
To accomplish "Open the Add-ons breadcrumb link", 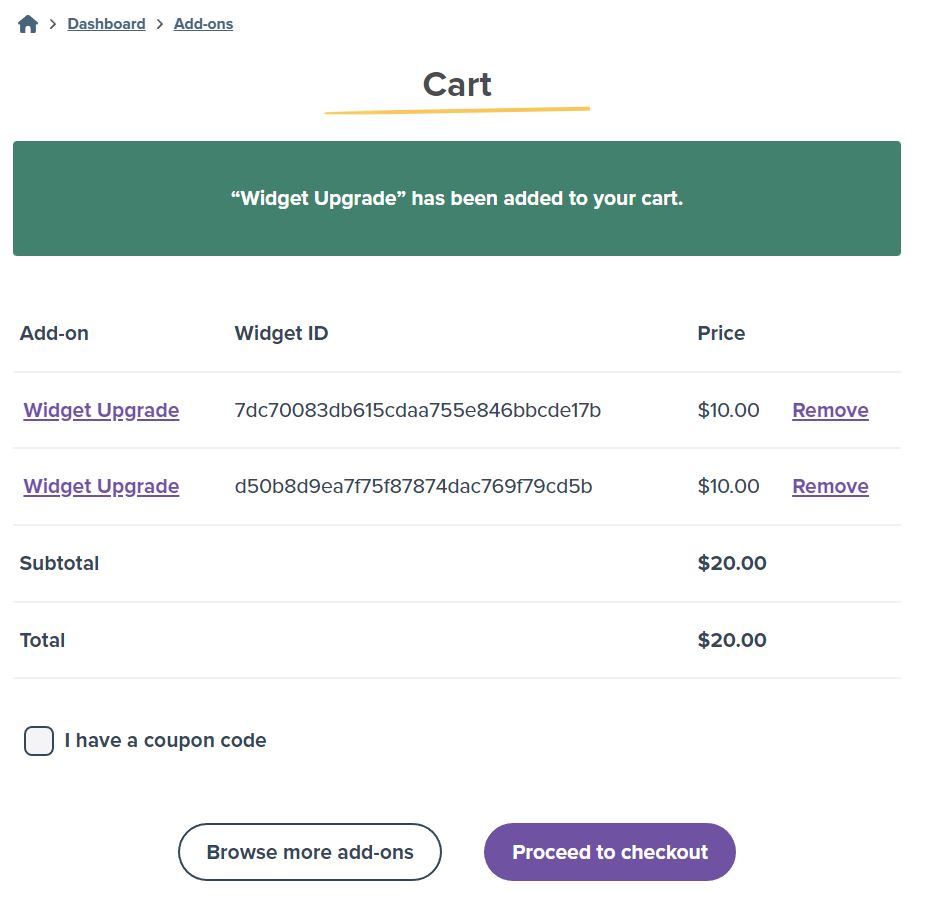I will (x=203, y=24).
